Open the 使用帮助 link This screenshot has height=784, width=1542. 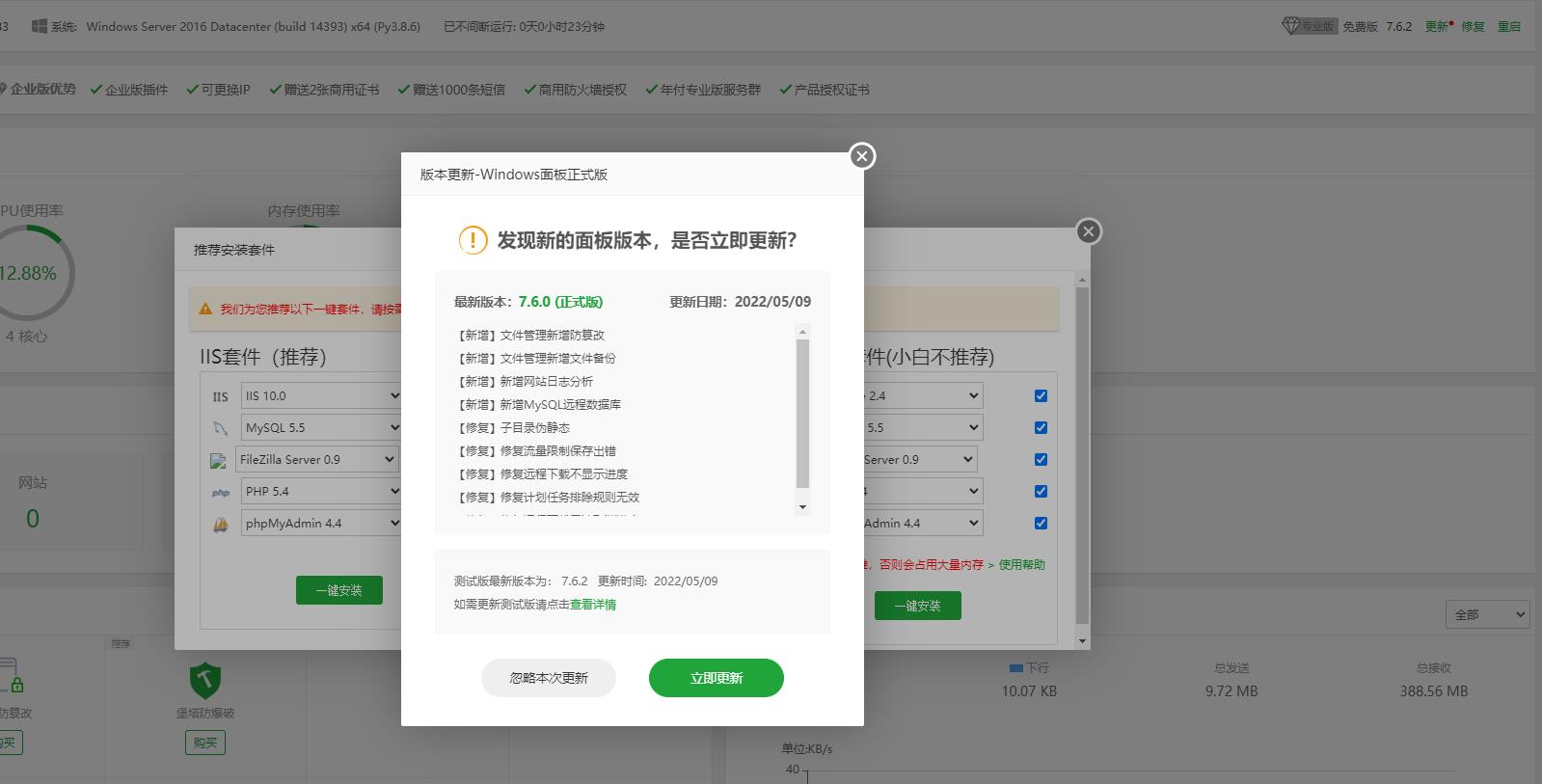[x=1021, y=565]
